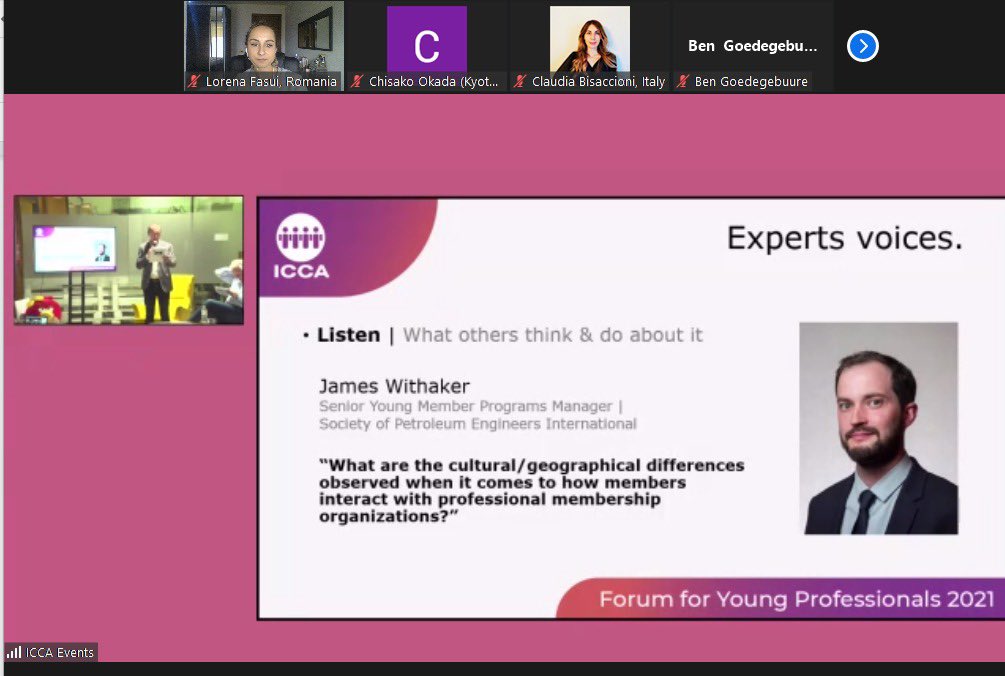Viewport: 1005px width, 676px height.
Task: Select Ben Goedegebuure's participant tile
Action: [753, 45]
